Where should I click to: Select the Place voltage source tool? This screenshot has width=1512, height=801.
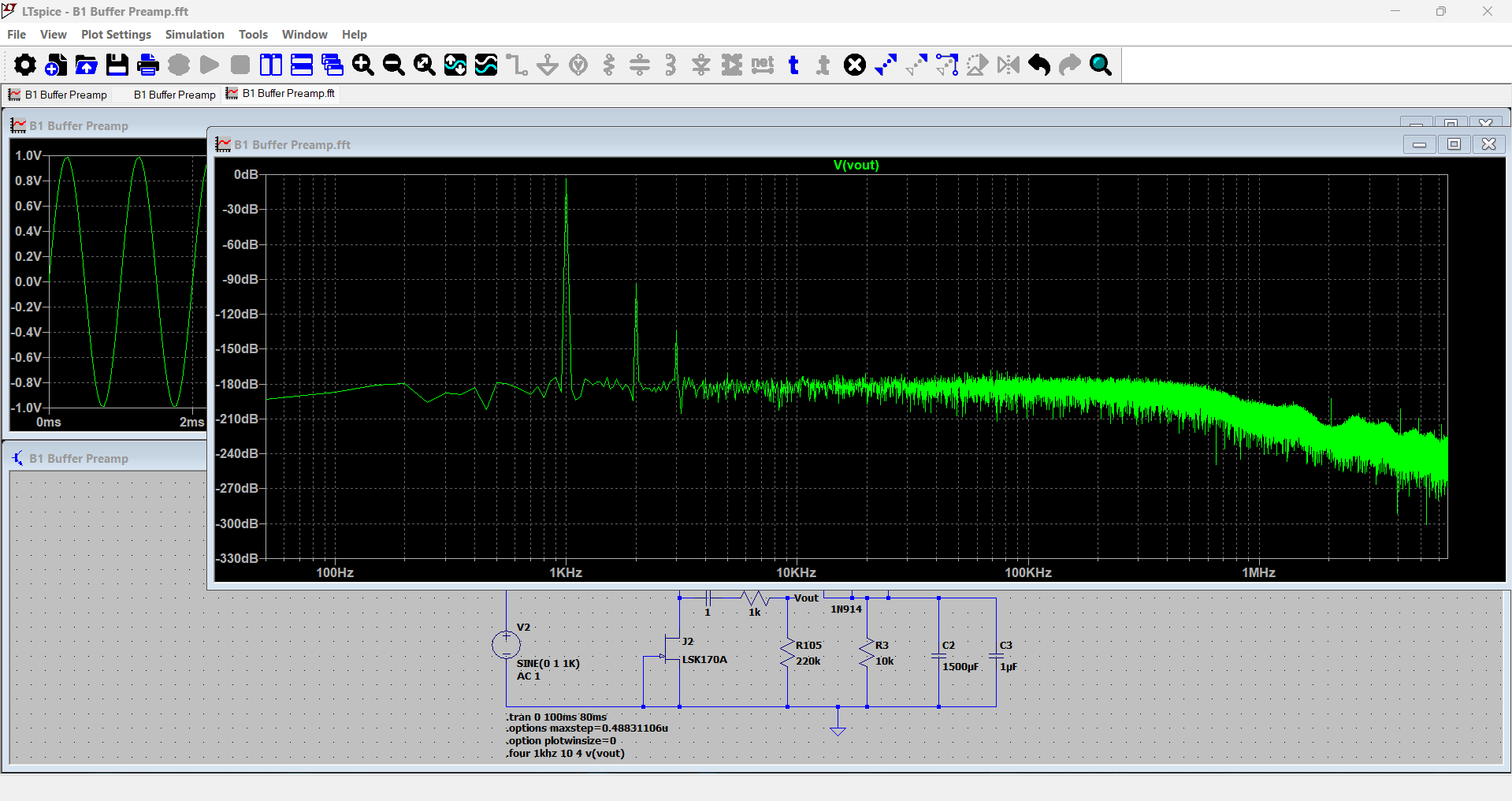[578, 65]
